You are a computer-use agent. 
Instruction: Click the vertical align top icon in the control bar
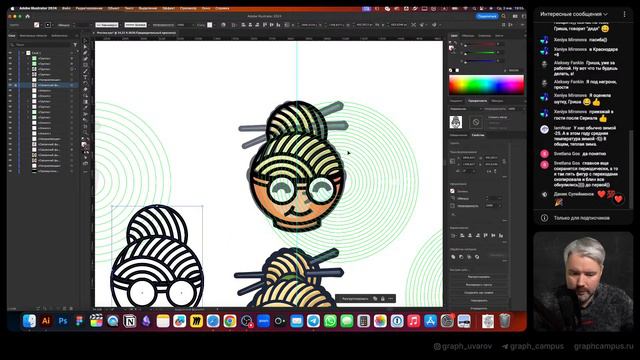click(x=264, y=25)
